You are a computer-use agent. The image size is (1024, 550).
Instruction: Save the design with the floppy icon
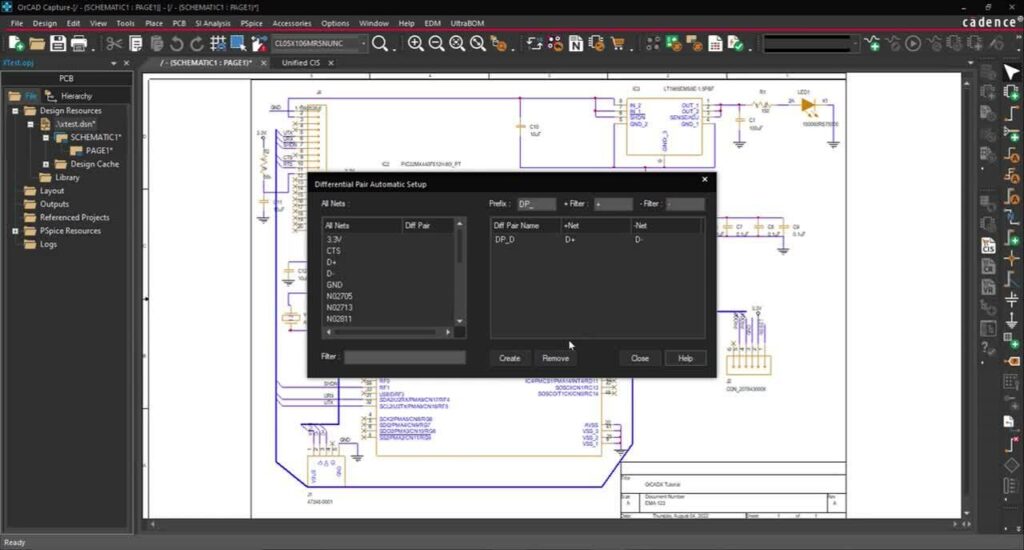pos(57,44)
